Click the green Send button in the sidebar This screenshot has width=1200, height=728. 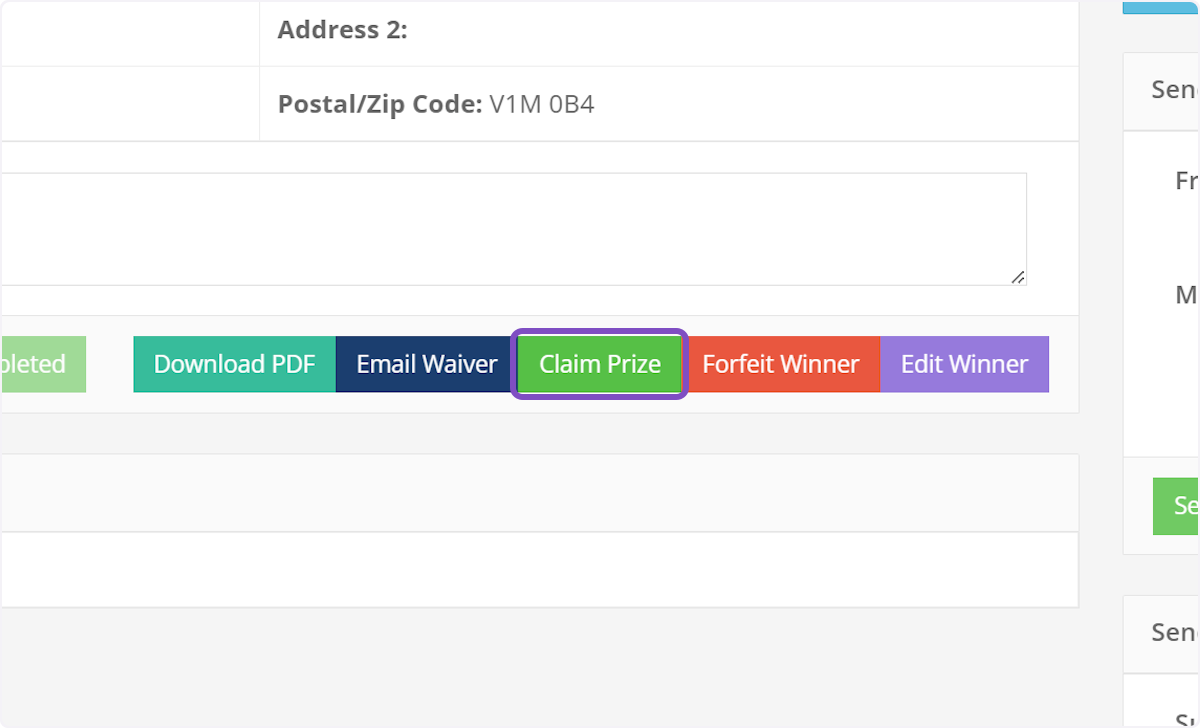point(1182,506)
